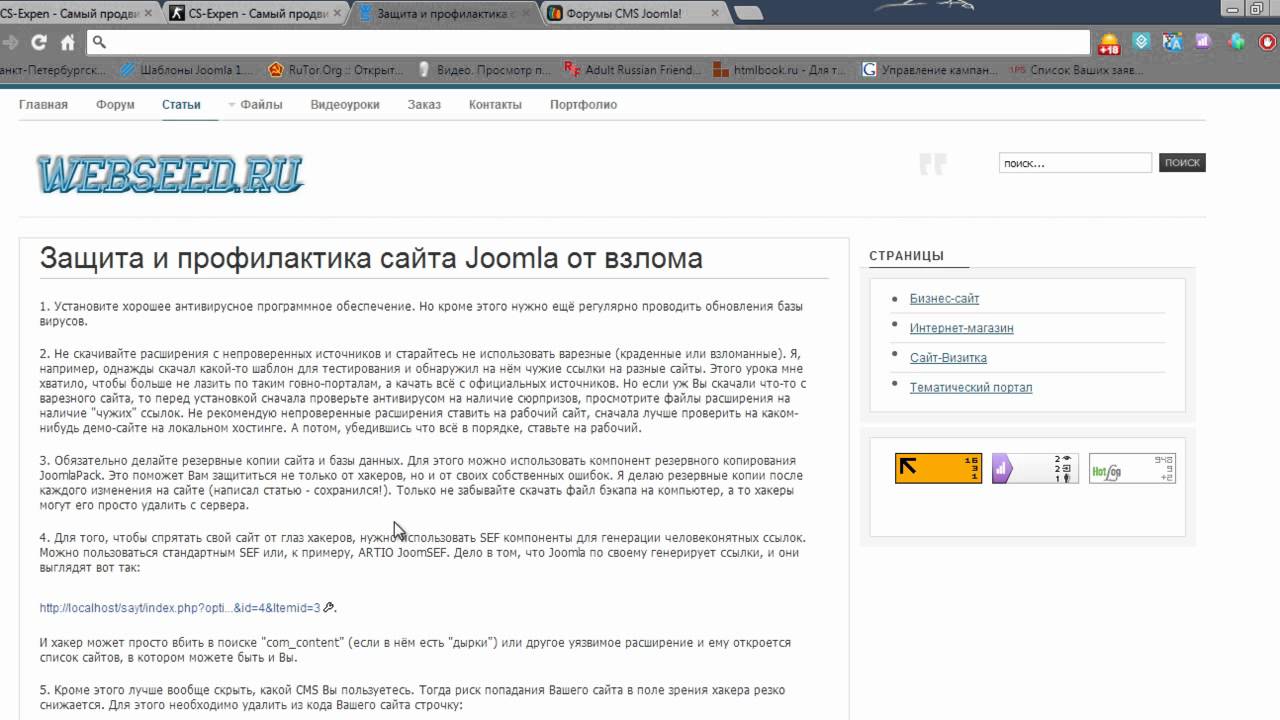Open the Управление кампан... Google bookmark

[930, 70]
